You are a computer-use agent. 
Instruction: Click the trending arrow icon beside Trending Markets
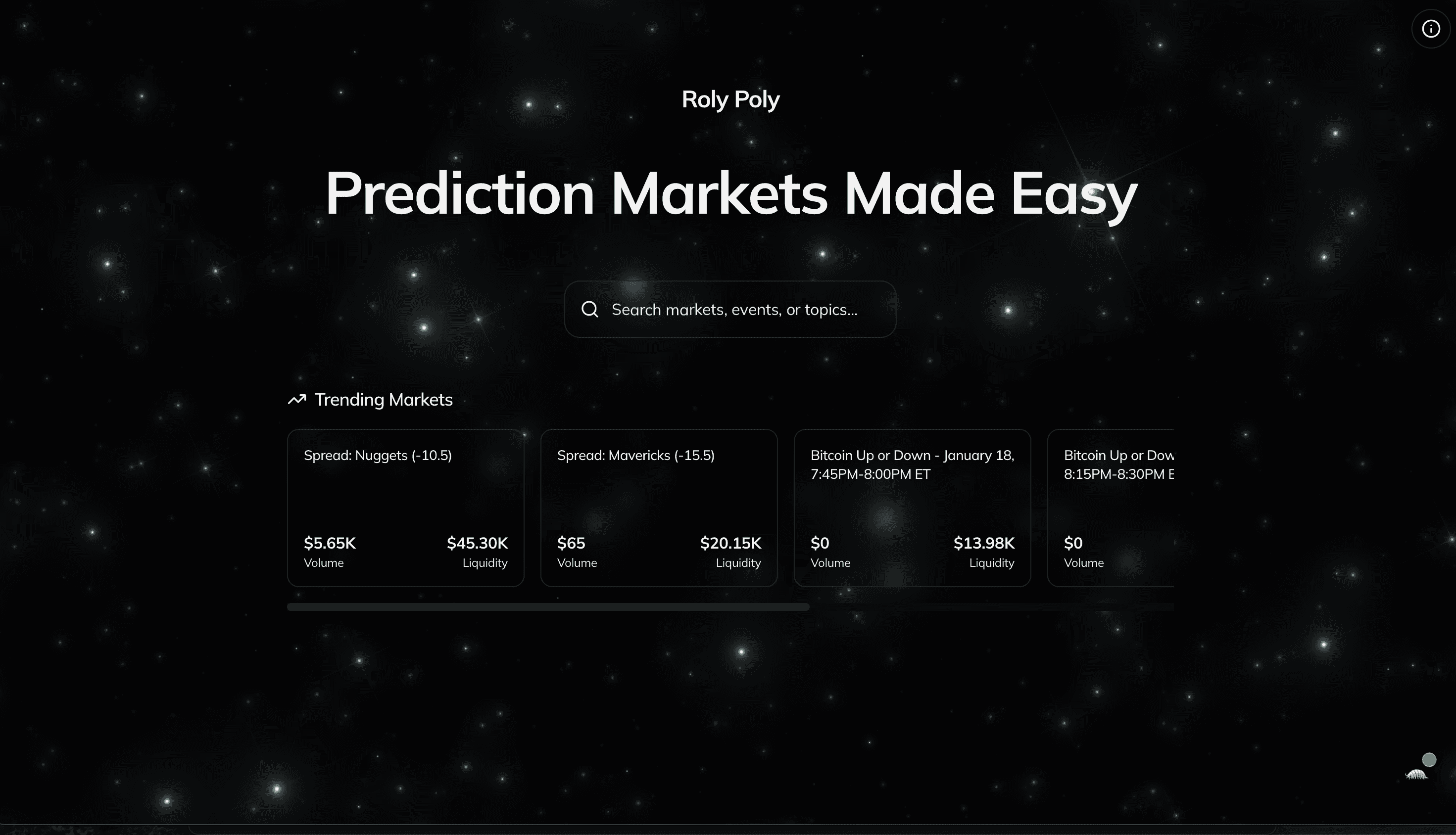(296, 399)
